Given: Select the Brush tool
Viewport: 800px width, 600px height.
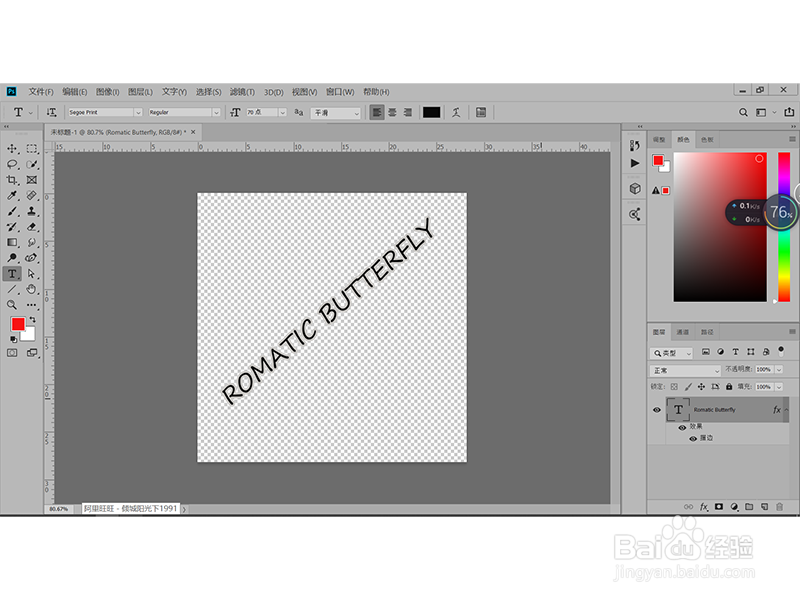Looking at the screenshot, I should [12, 211].
